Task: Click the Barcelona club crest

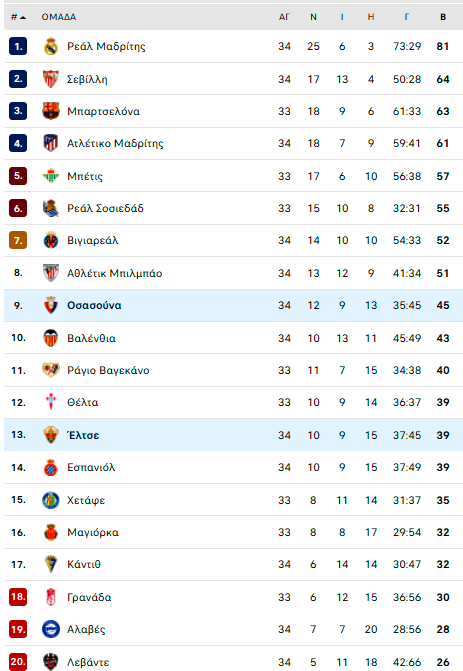Action: click(50, 111)
